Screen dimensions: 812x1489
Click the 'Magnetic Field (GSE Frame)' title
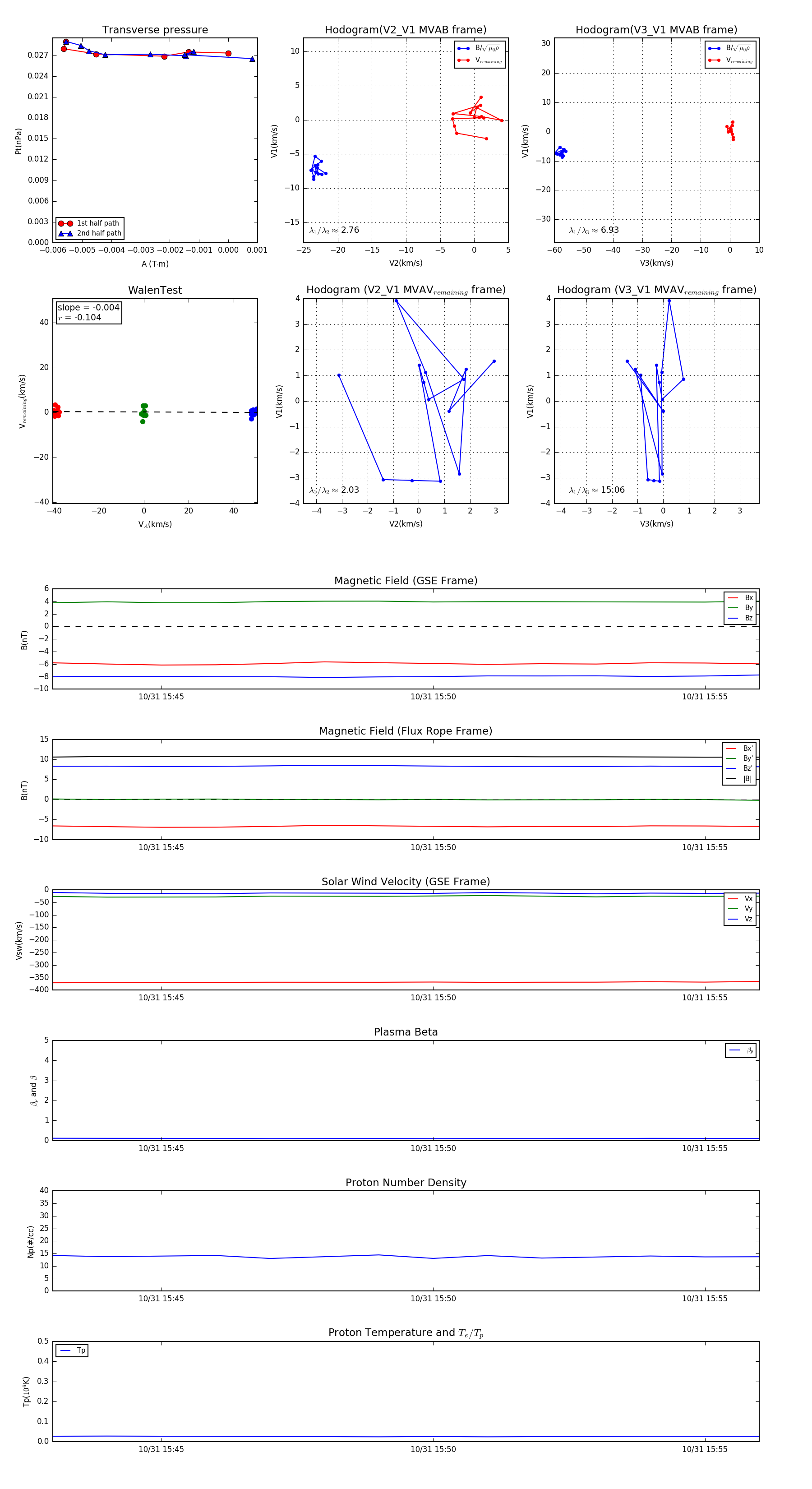(x=406, y=581)
